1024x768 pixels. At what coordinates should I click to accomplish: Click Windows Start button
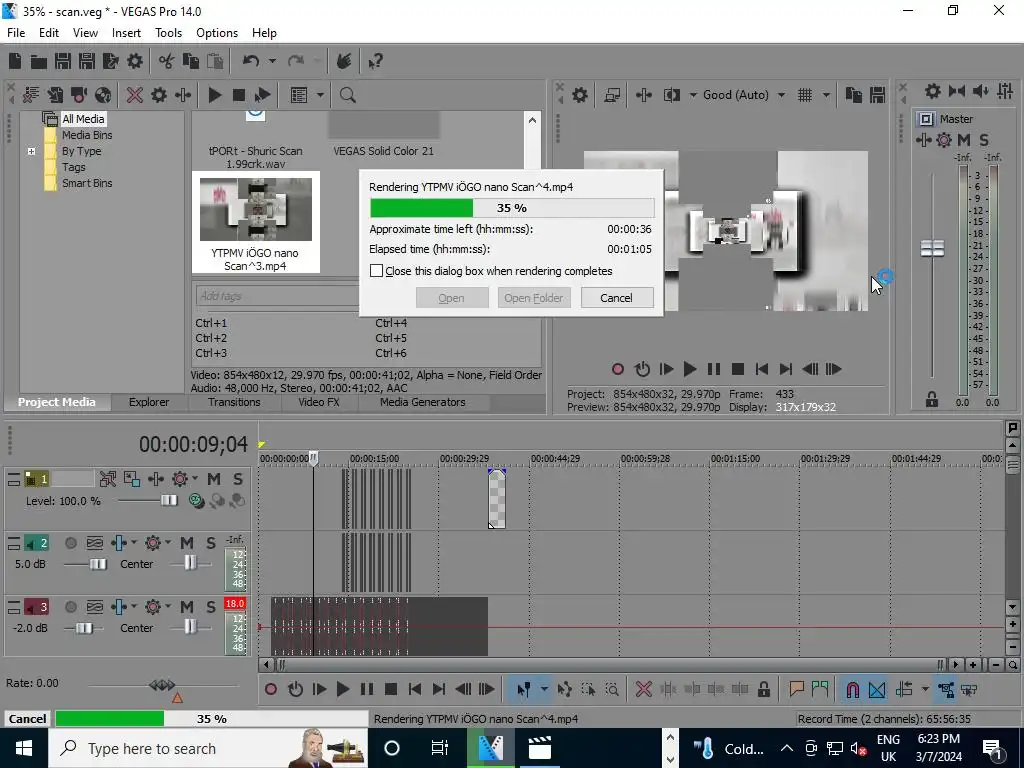click(24, 748)
